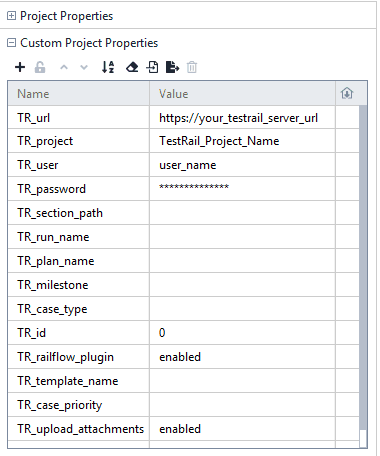
Task: Import properties from file
Action: [152, 67]
